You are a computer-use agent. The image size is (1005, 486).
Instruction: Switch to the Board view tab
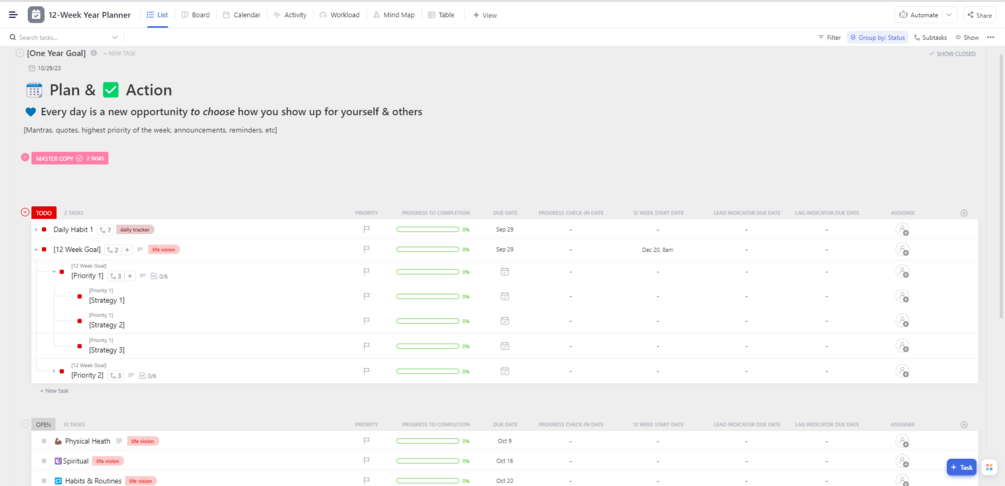click(x=195, y=15)
